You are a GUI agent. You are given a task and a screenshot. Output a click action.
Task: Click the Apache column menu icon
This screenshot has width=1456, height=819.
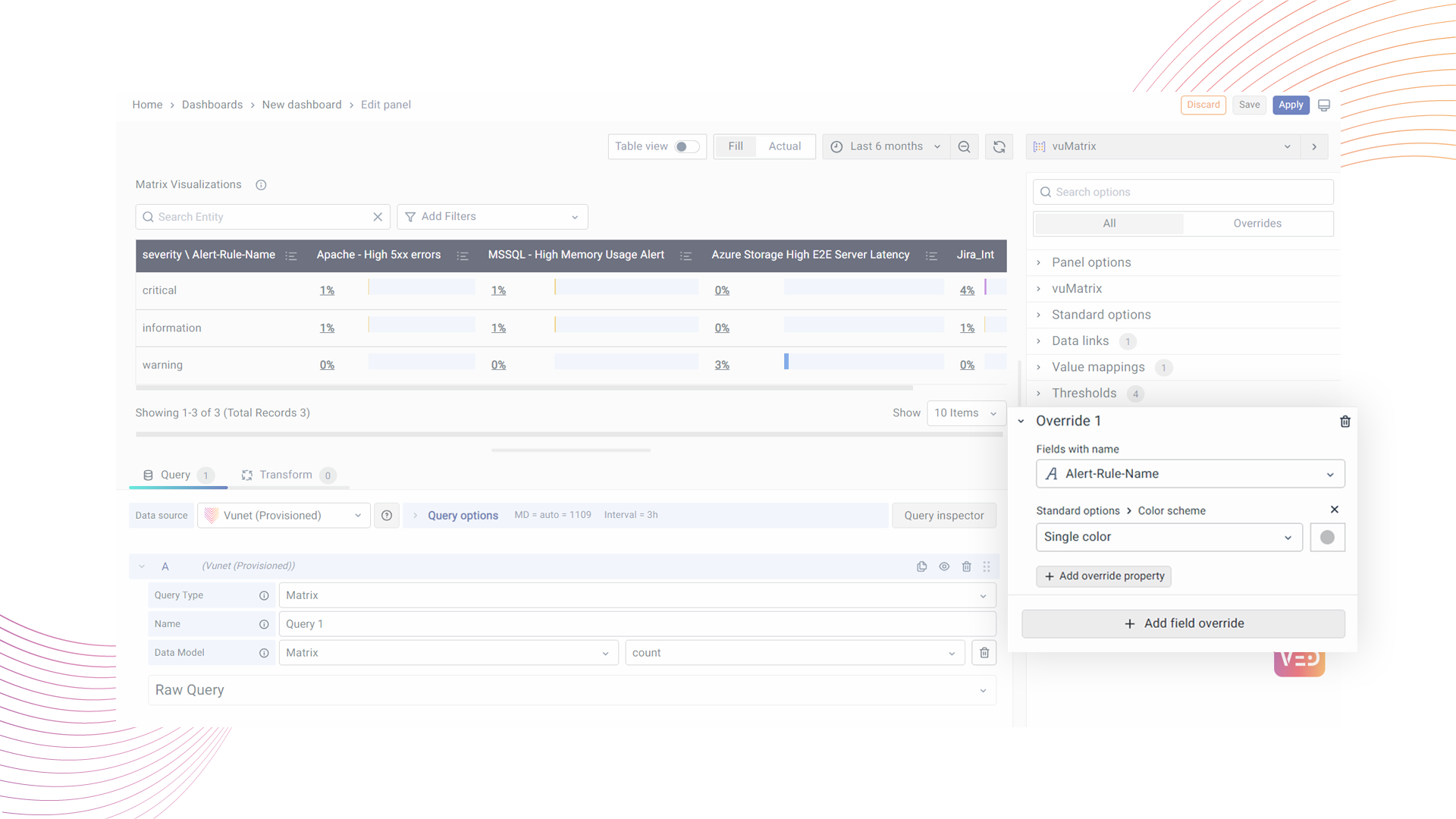463,256
